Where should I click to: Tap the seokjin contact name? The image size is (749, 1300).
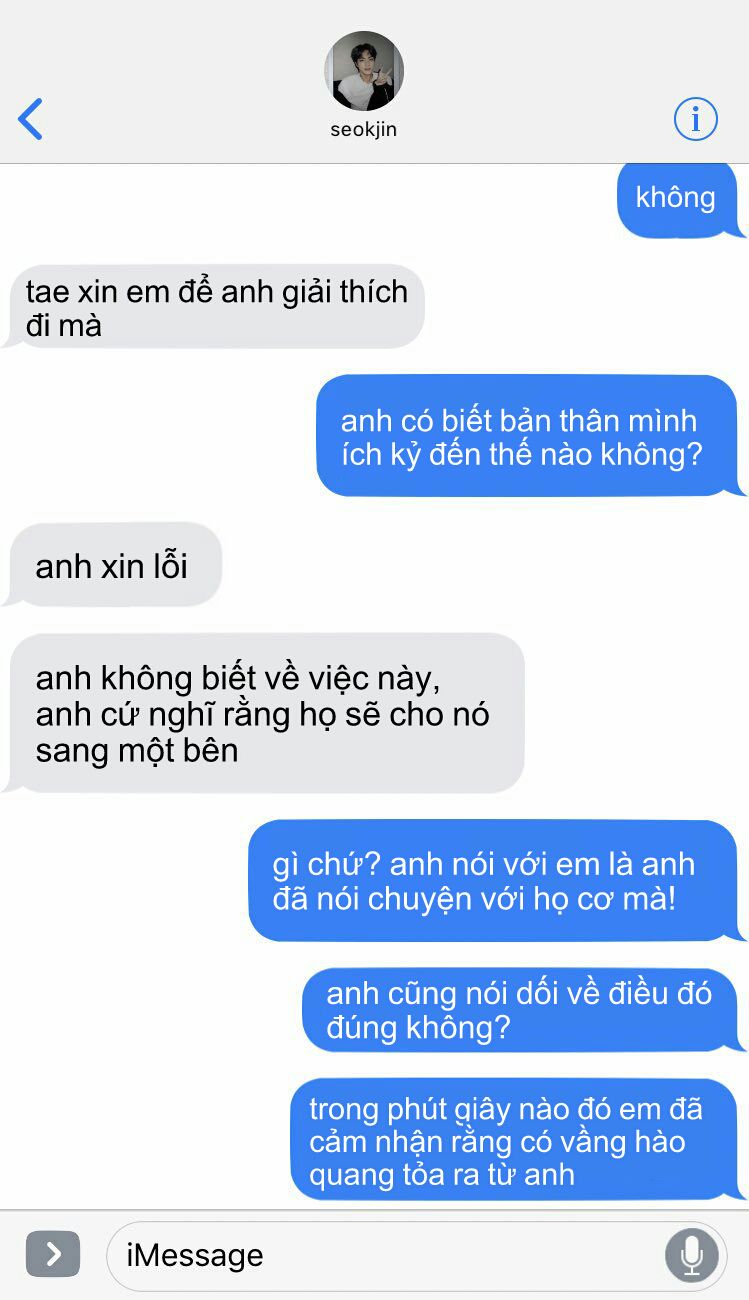pyautogui.click(x=364, y=130)
